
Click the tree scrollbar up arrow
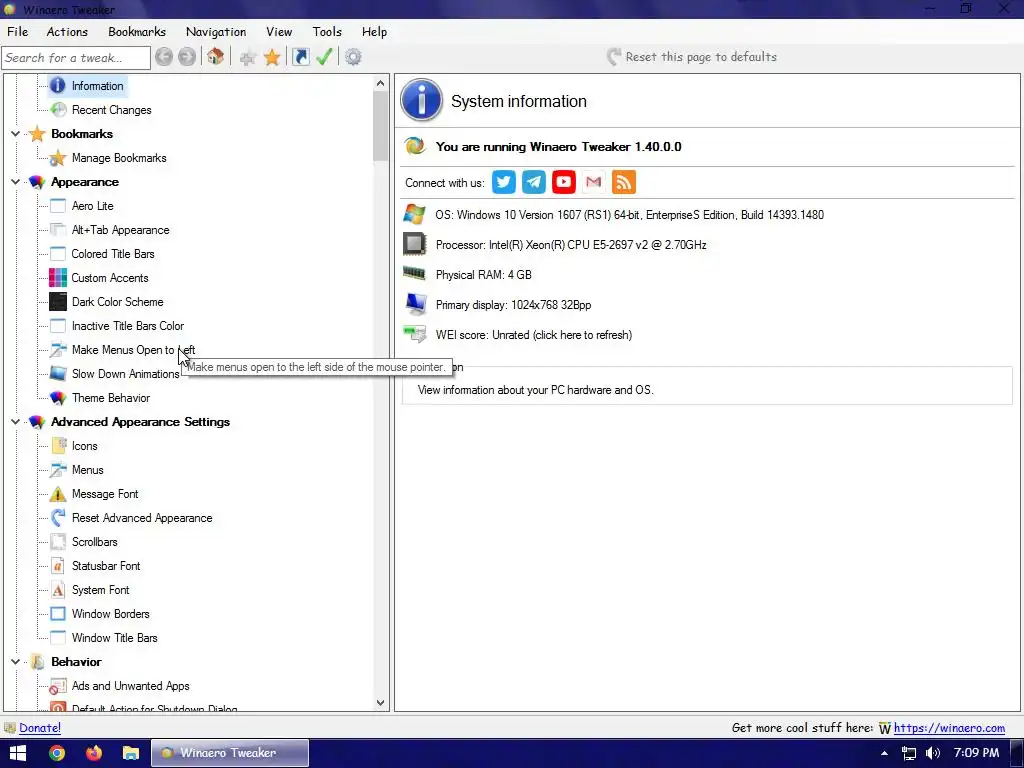(380, 83)
